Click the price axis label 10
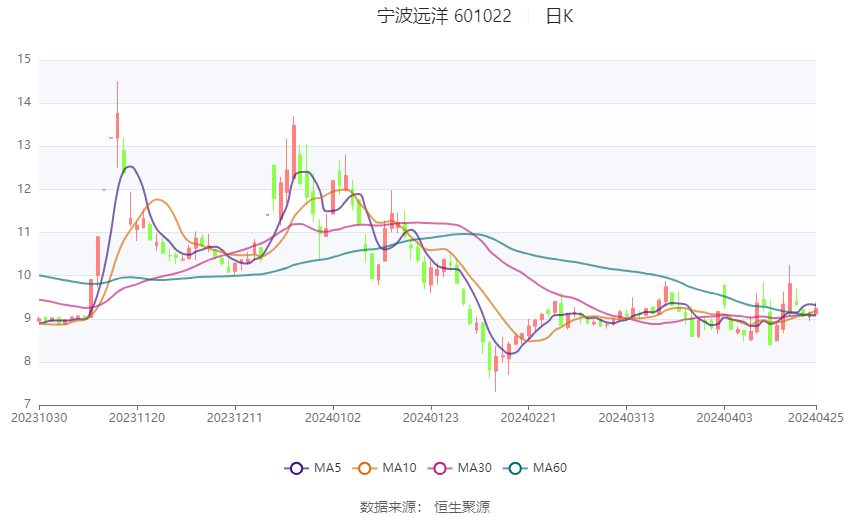Screen dimensions: 850x517 24,275
